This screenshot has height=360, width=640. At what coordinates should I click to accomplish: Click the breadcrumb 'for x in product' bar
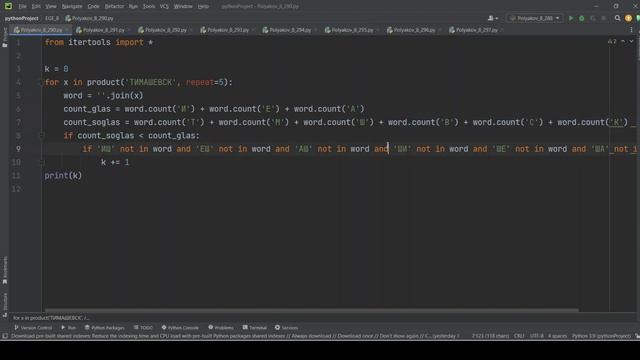[51, 318]
